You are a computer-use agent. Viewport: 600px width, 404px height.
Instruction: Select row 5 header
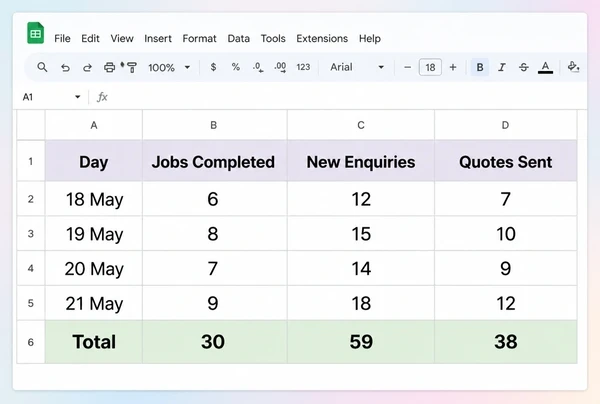31,303
